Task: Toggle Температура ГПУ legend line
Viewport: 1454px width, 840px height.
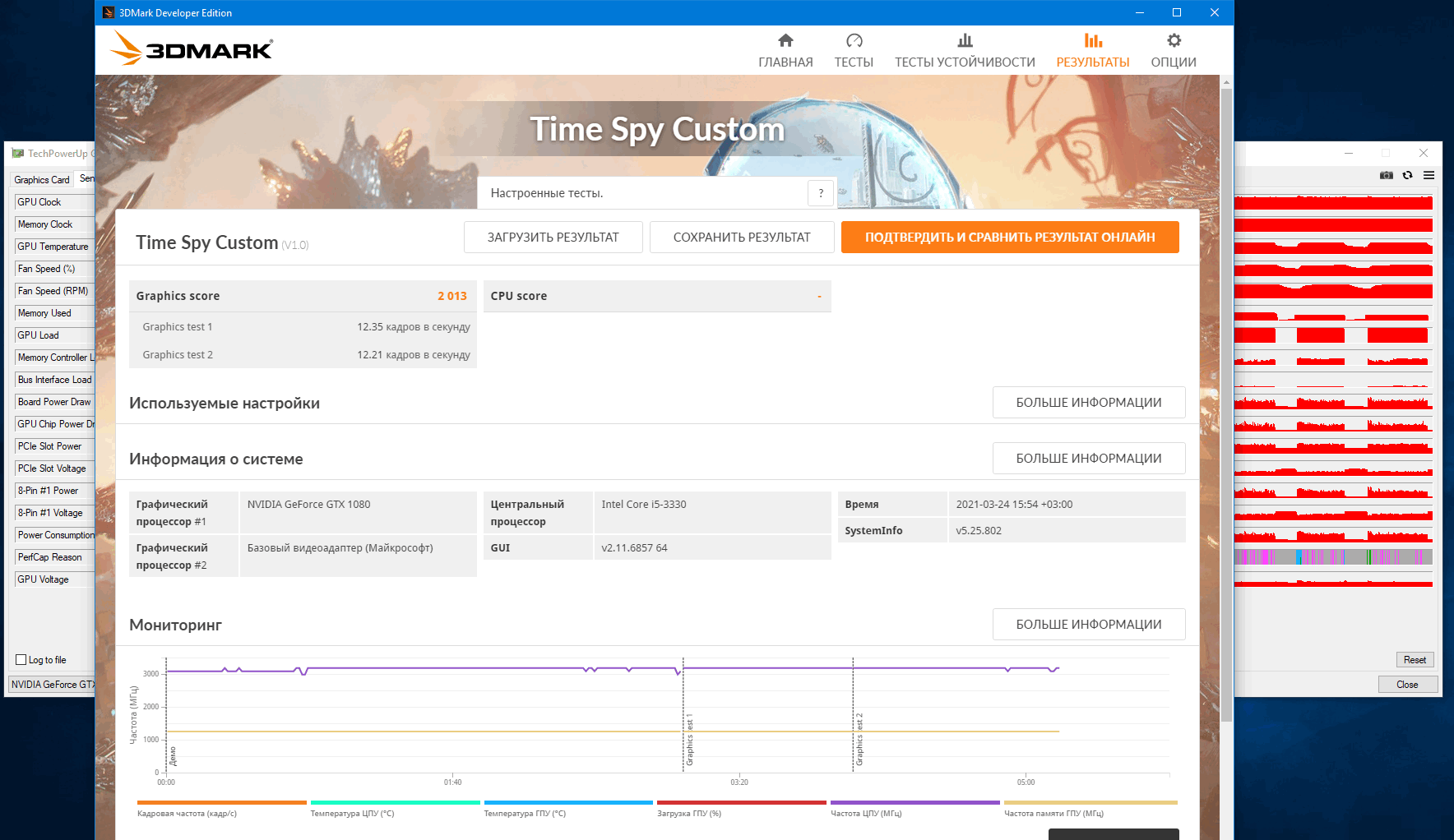Action: click(x=568, y=808)
